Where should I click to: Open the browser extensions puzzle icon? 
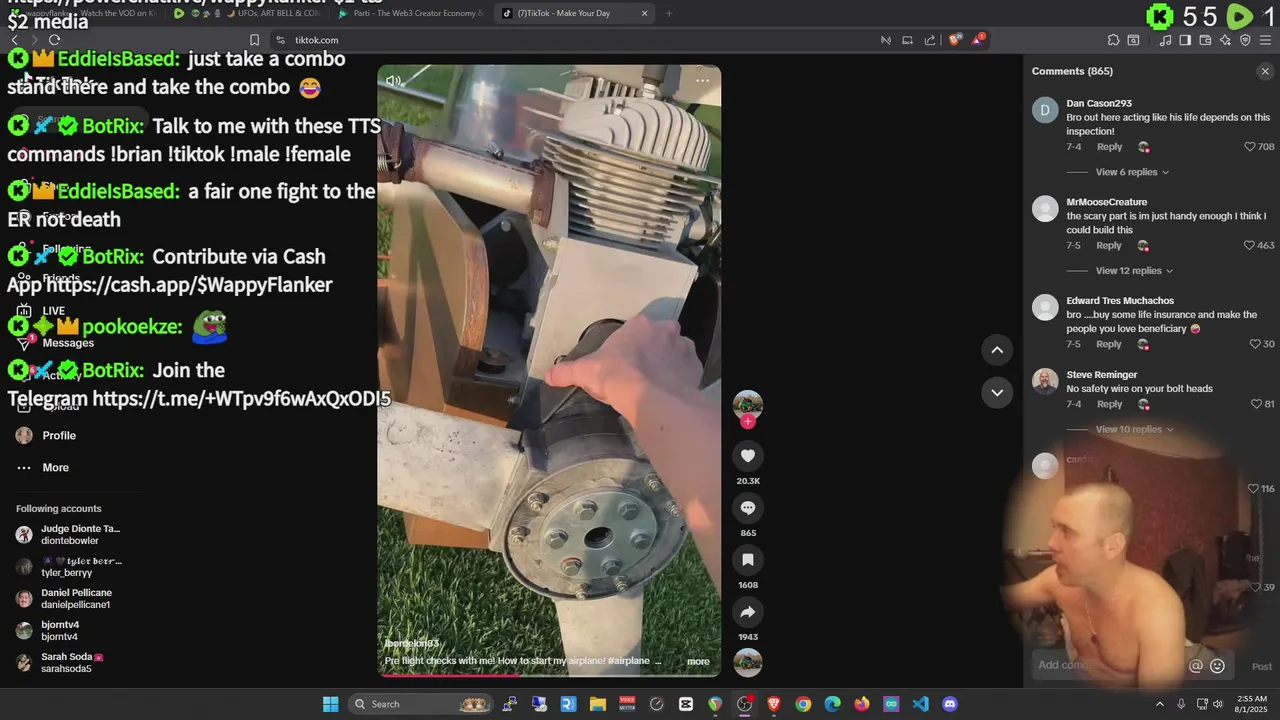click(1113, 40)
